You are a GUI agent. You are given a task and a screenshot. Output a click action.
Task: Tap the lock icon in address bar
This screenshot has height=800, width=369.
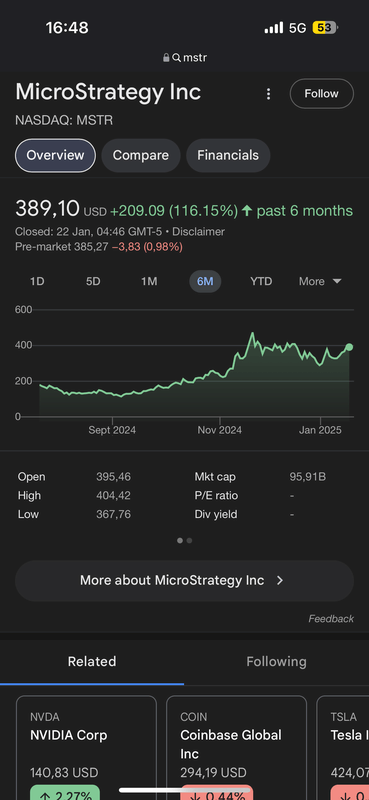coord(166,58)
